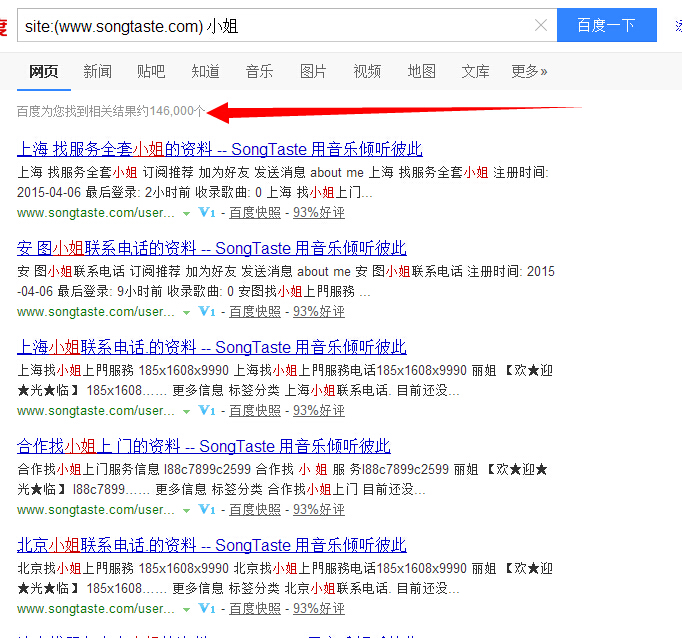Open the 93%好评 link on the second result
This screenshot has width=682, height=638.
coord(318,312)
